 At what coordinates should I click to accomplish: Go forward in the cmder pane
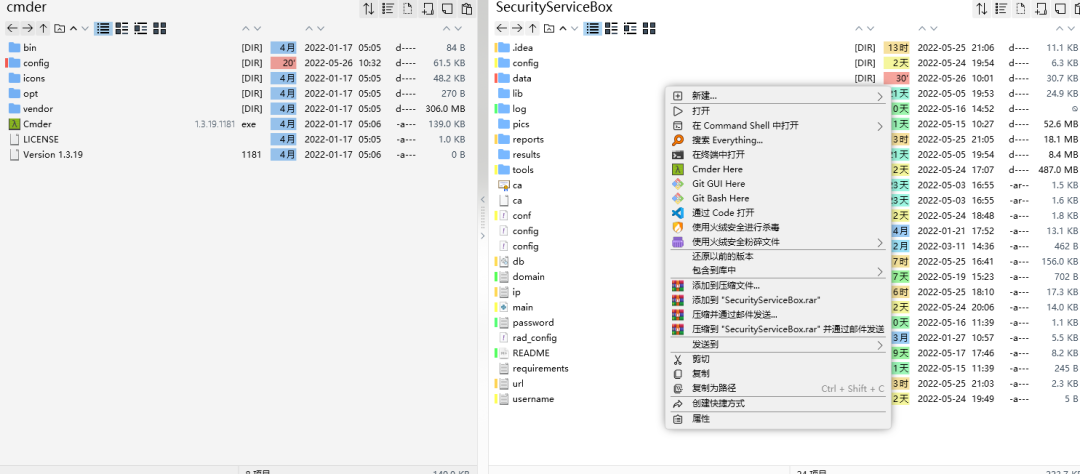point(28,28)
